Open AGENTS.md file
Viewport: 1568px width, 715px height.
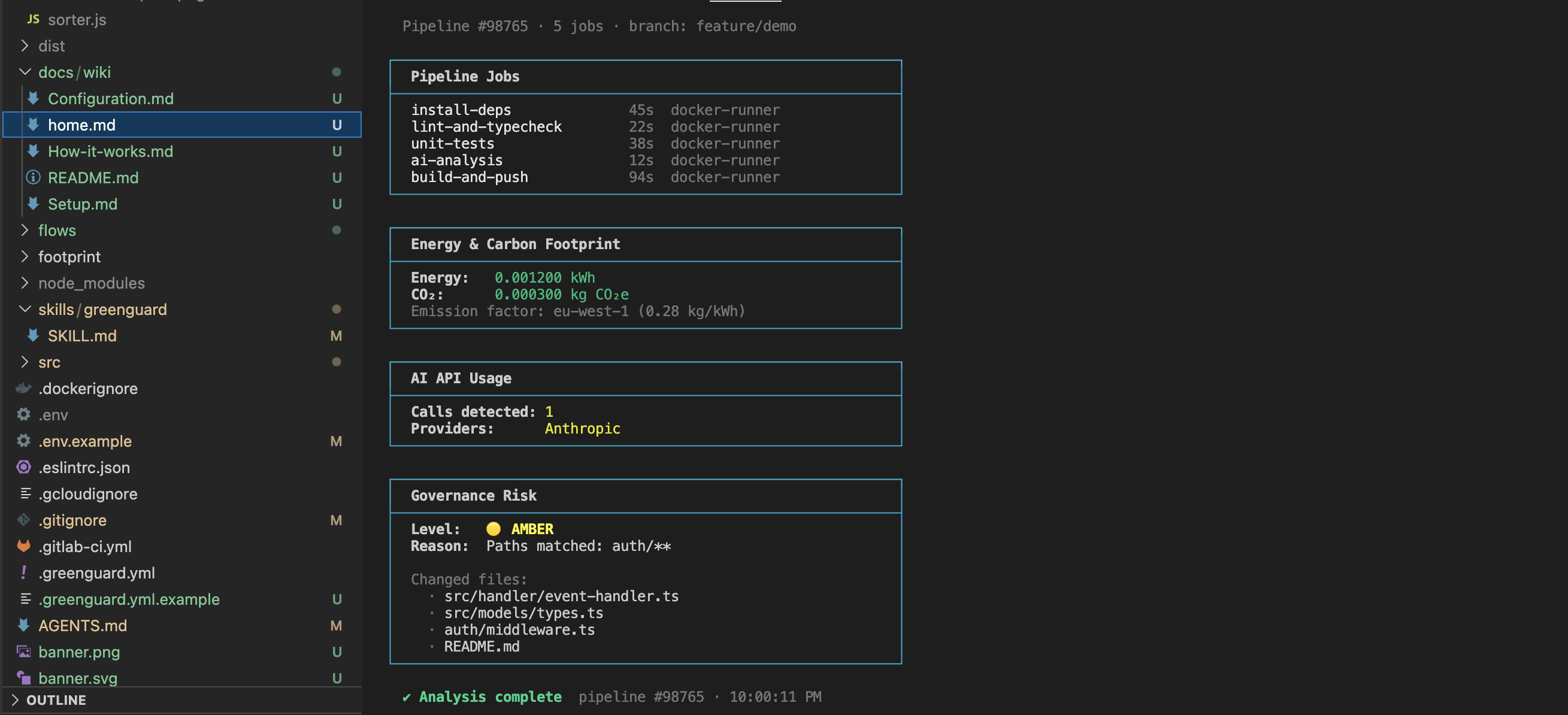(82, 625)
